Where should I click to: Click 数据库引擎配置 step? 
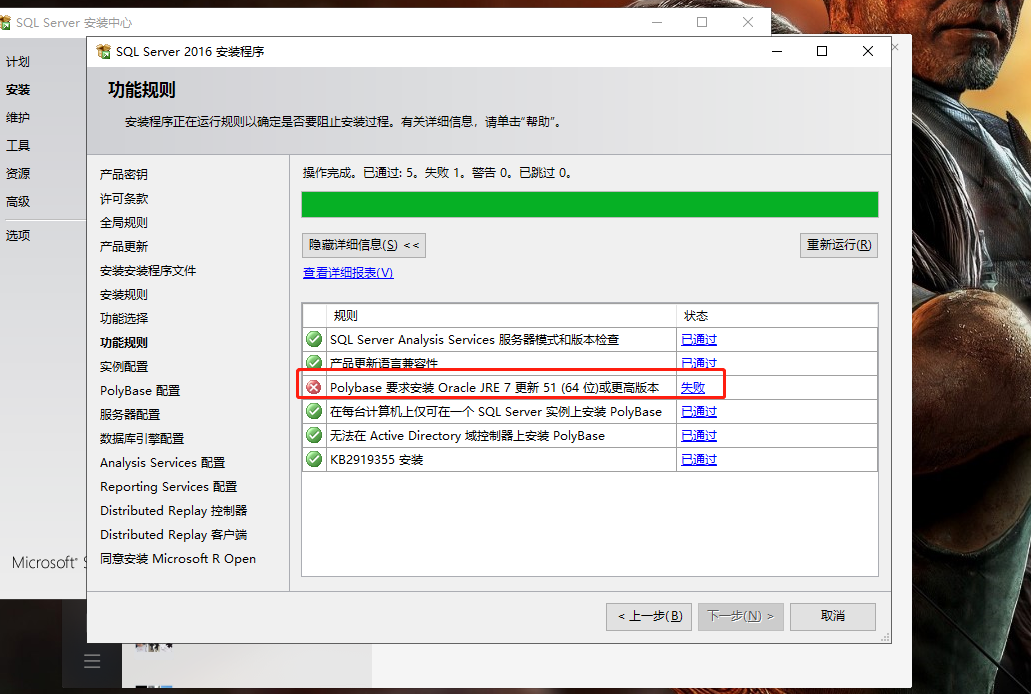point(142,439)
